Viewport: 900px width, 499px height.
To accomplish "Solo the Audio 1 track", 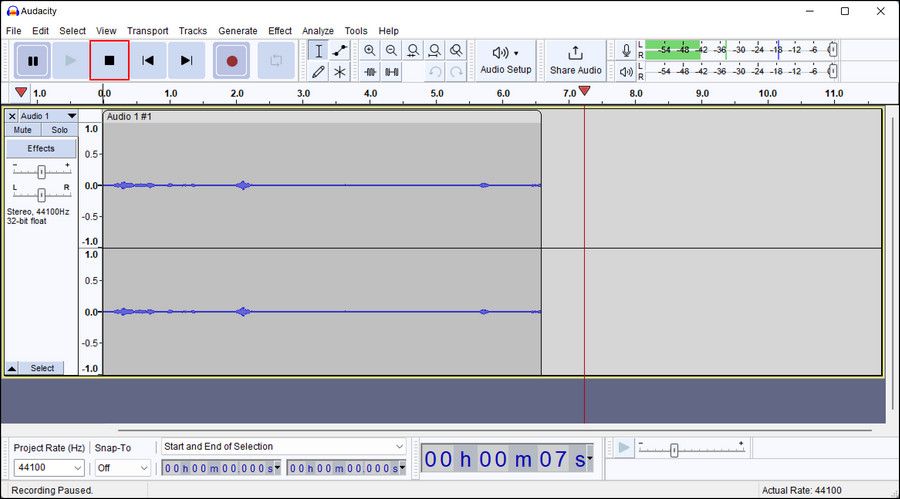I will pos(59,130).
